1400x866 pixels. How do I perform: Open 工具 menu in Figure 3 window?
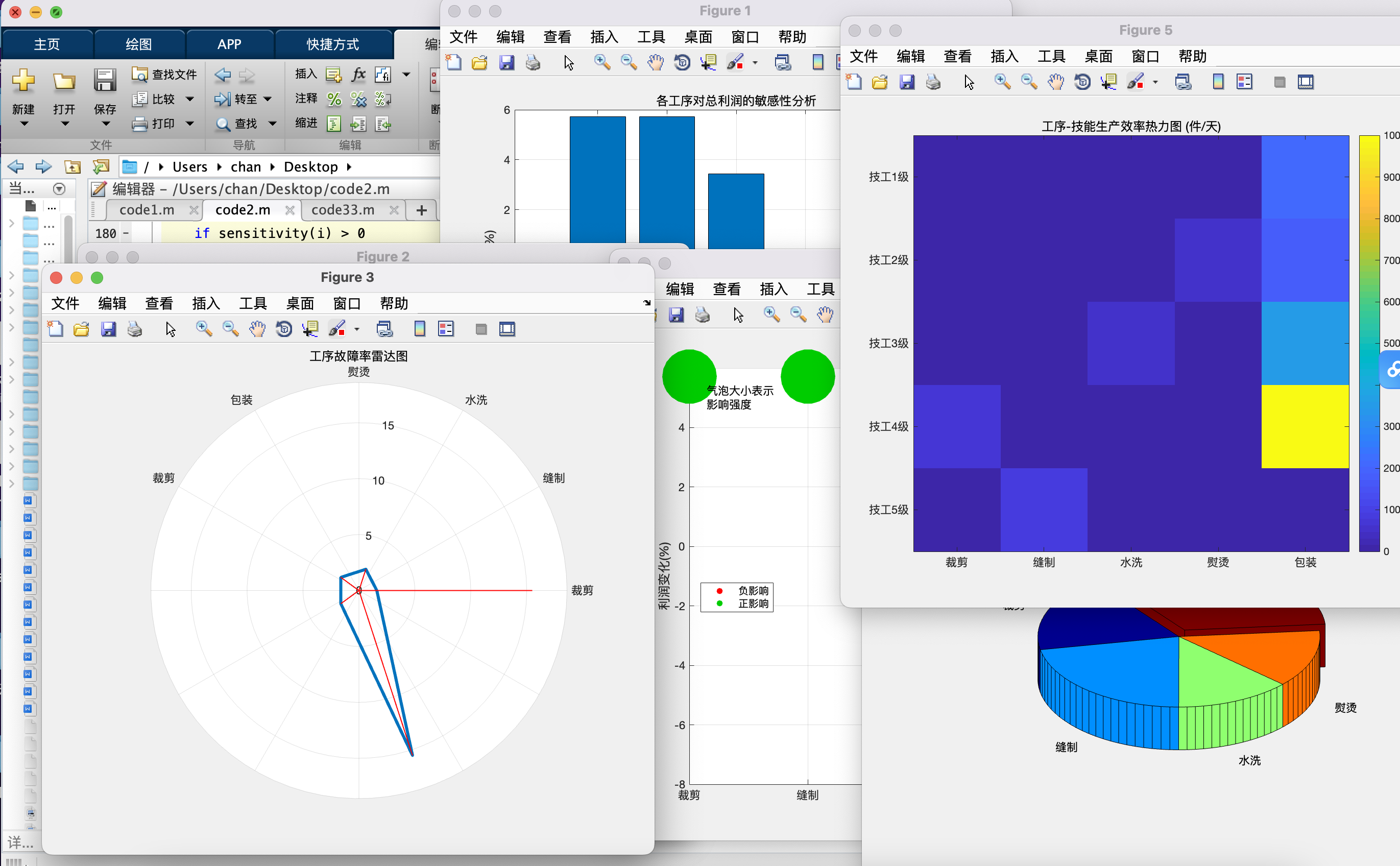point(253,303)
